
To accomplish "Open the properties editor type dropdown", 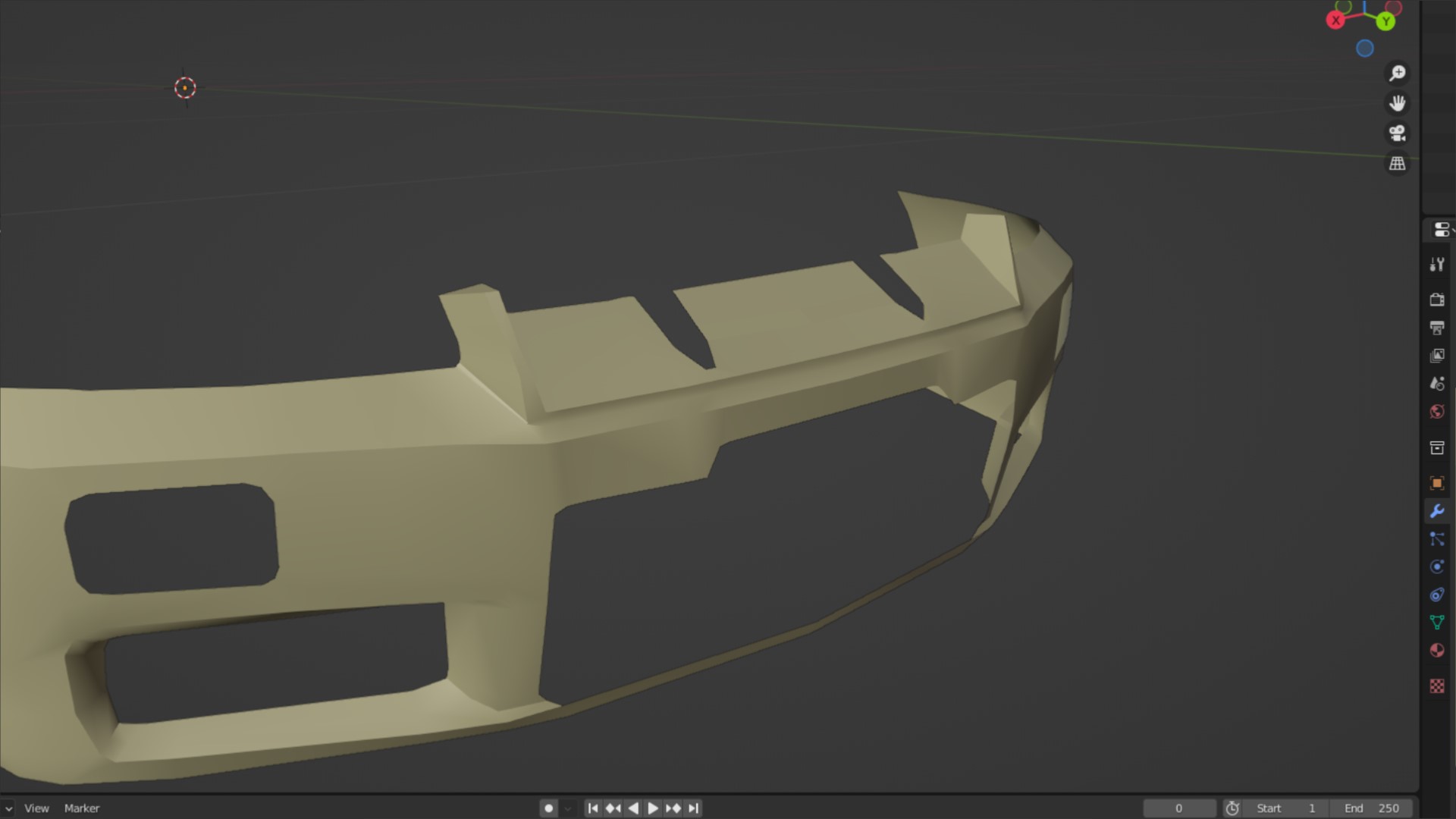I will coord(1442,230).
